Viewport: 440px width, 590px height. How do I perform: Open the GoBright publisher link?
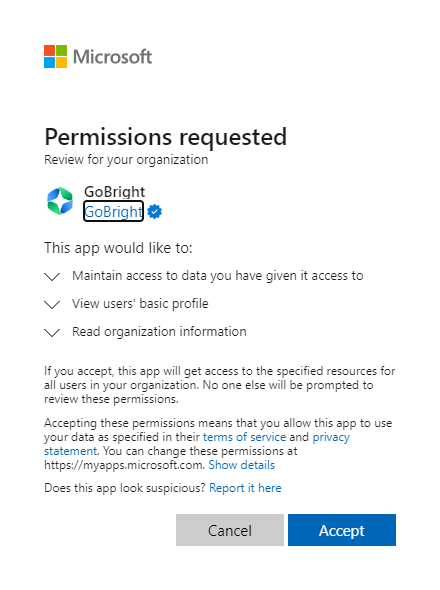point(113,211)
